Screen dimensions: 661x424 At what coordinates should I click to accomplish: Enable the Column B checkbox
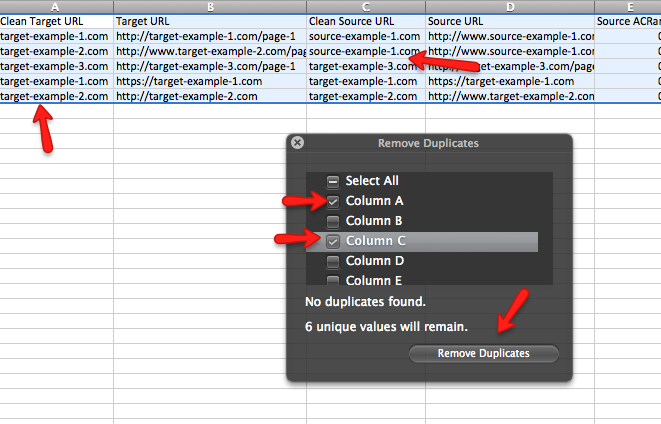(x=333, y=221)
